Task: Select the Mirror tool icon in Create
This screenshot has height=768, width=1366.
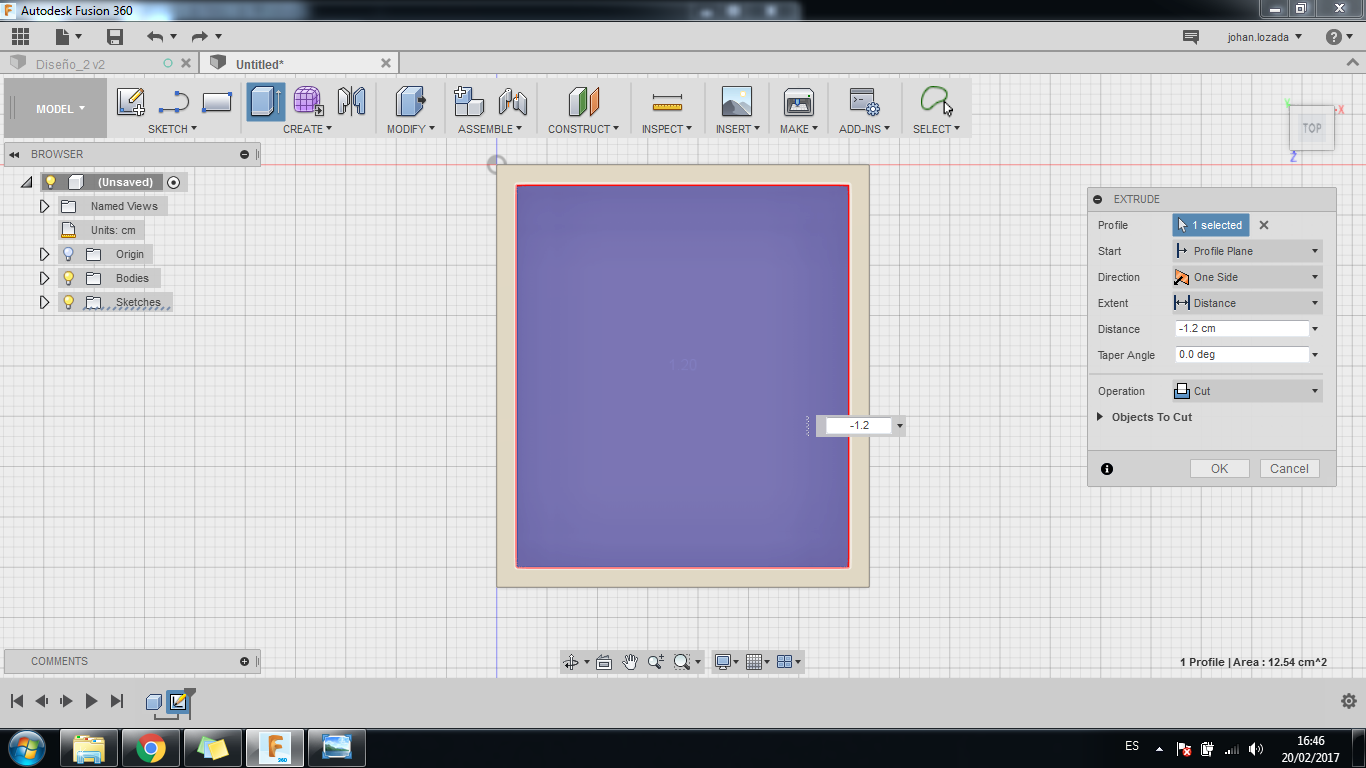Action: pyautogui.click(x=351, y=101)
